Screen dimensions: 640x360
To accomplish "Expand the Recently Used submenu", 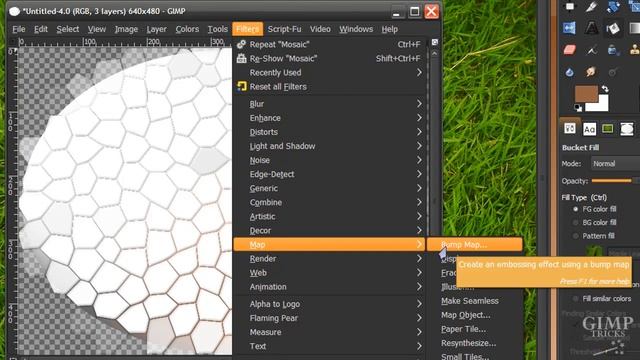I will point(330,72).
